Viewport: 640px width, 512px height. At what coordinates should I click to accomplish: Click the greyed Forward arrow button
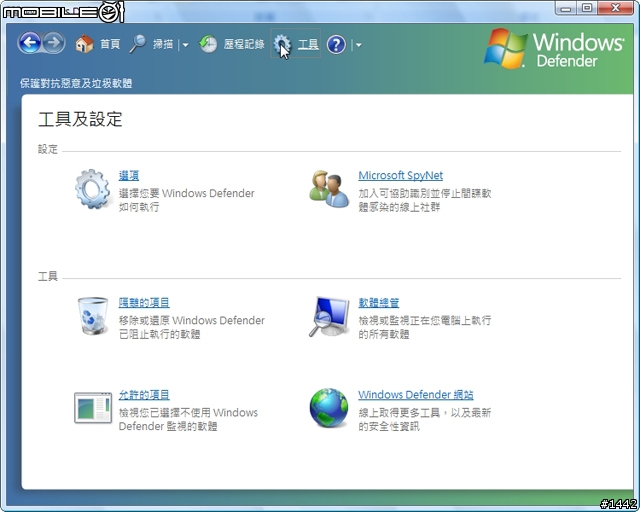click(x=54, y=43)
